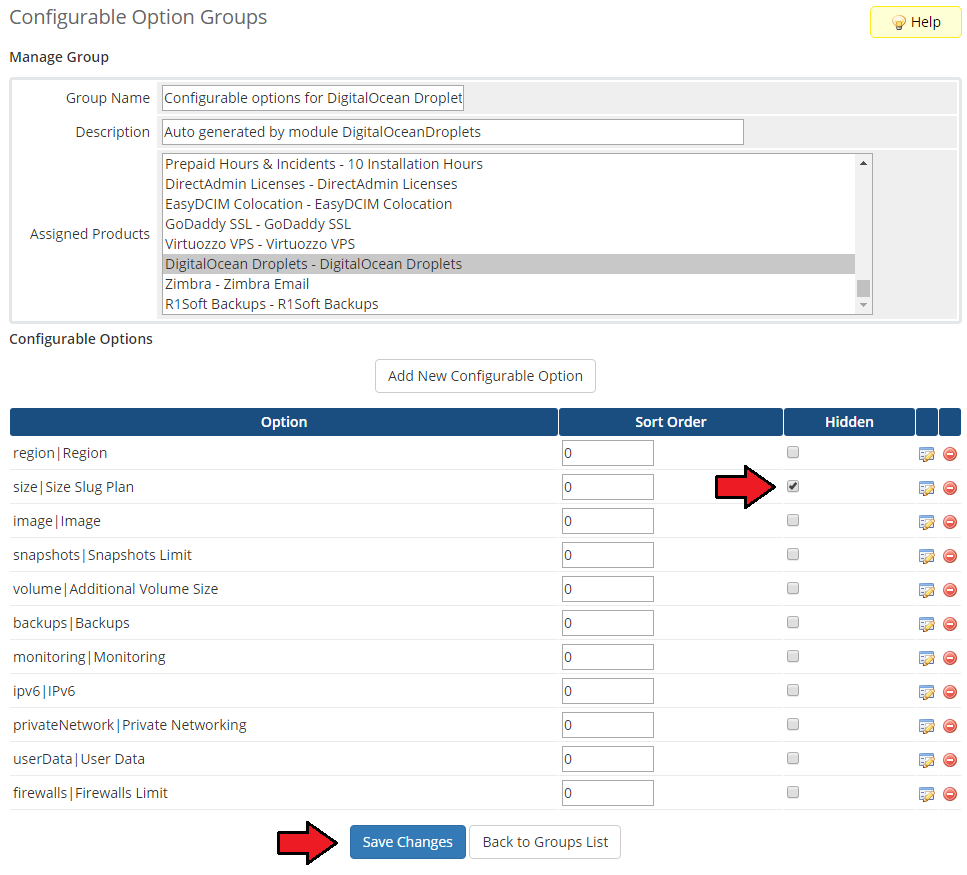Edit the region|Region option
The image size is (967, 875).
click(x=926, y=454)
